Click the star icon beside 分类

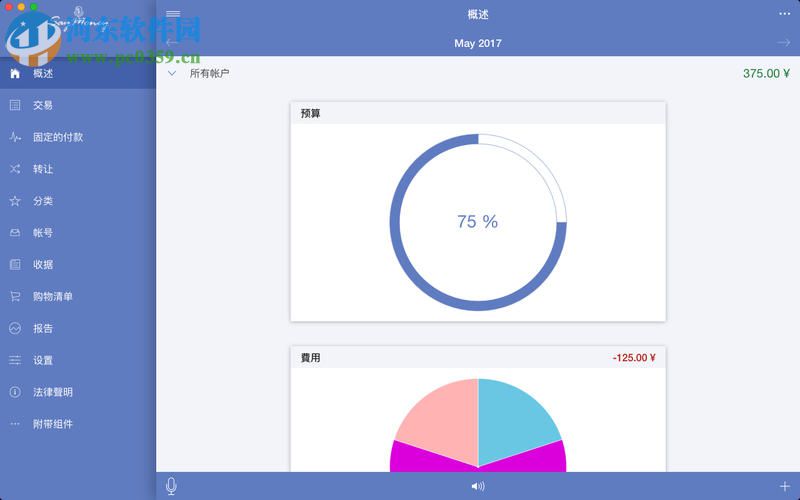tap(15, 201)
